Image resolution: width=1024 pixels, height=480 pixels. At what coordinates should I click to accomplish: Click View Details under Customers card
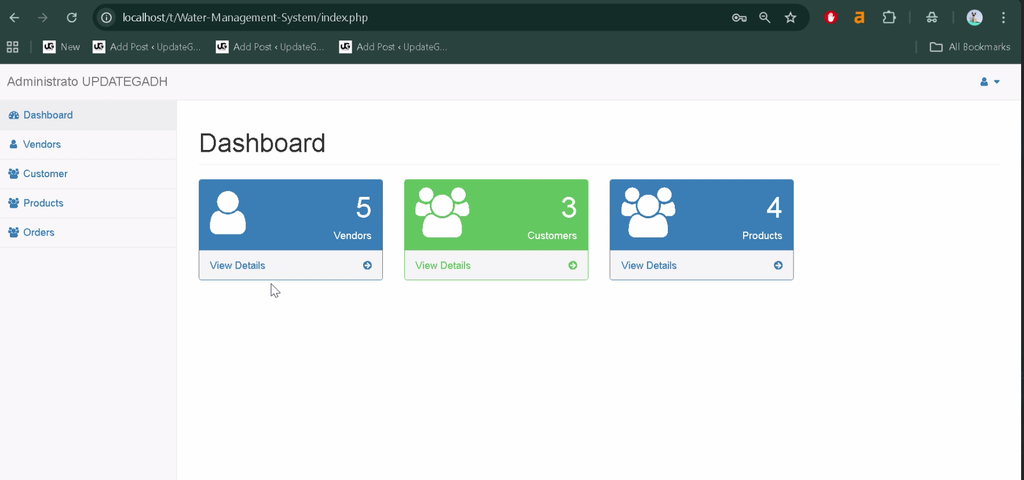pyautogui.click(x=443, y=266)
